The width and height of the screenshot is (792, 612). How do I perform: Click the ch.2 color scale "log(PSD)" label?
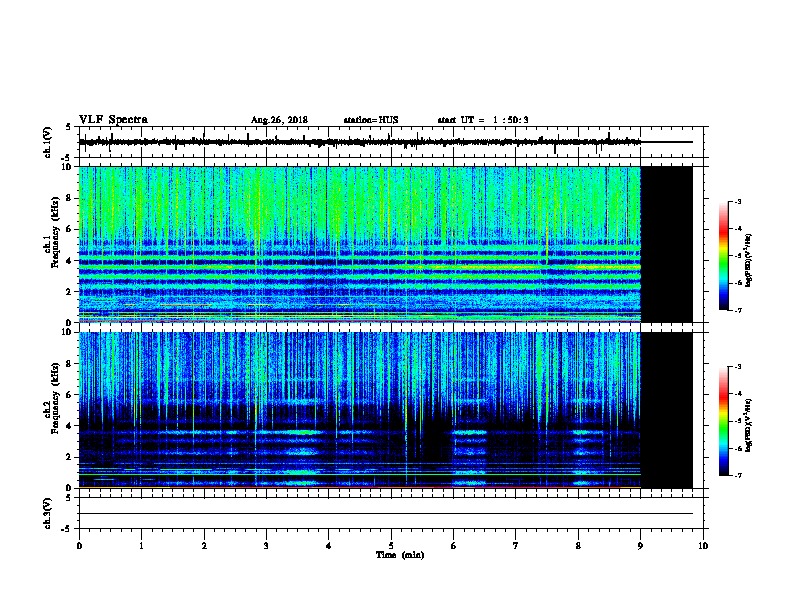(x=748, y=425)
